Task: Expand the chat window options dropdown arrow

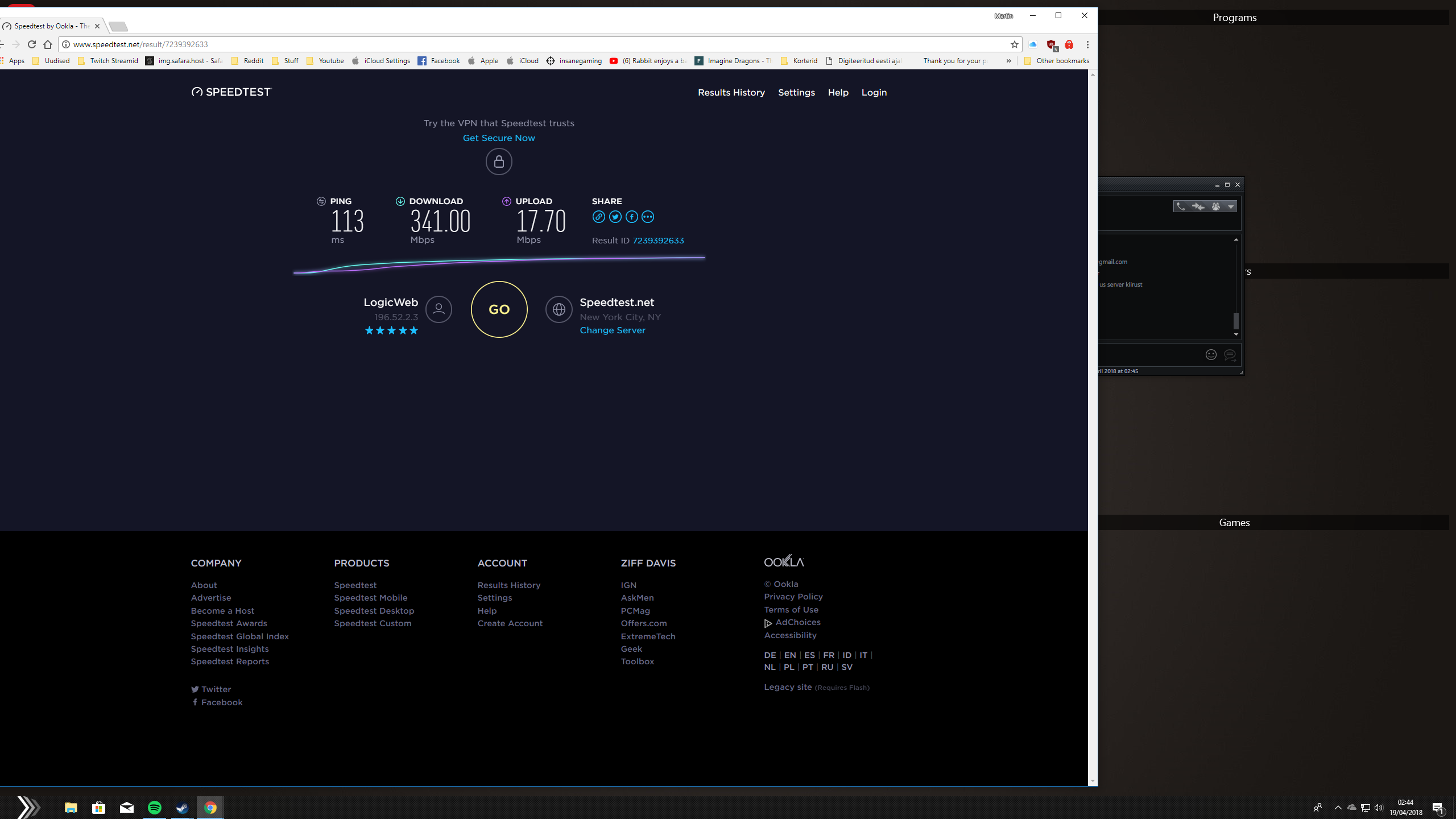Action: coord(1231,206)
